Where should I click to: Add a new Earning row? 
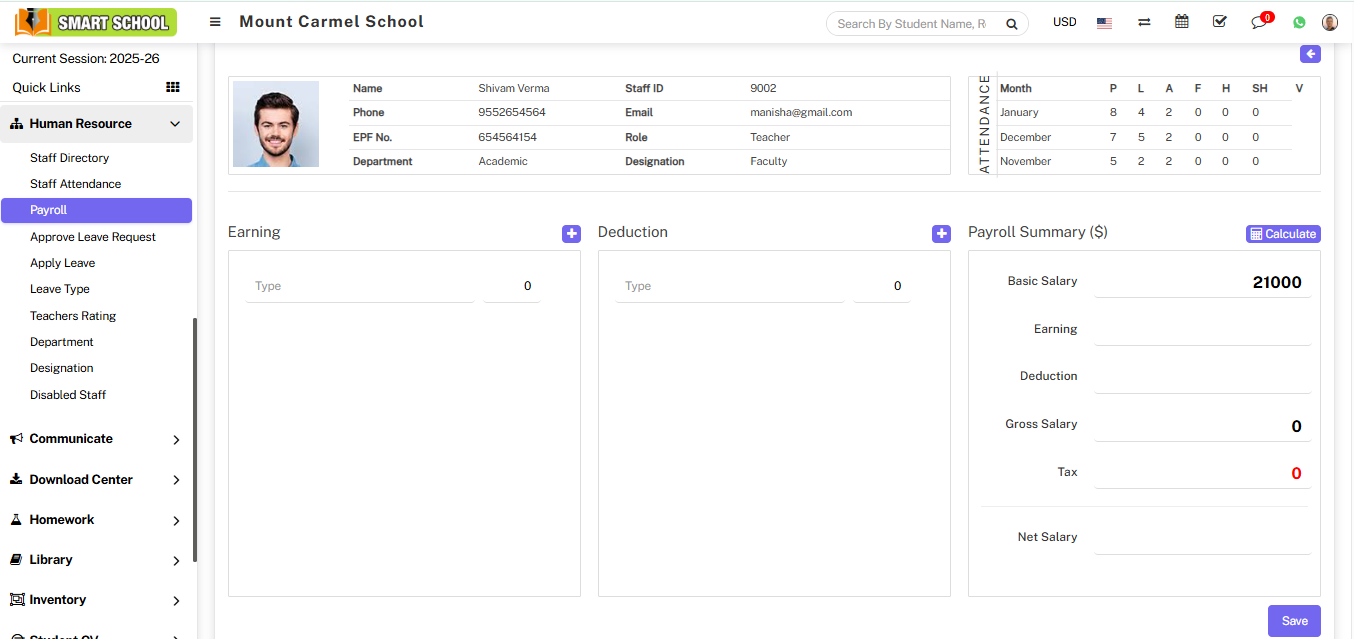click(x=571, y=234)
